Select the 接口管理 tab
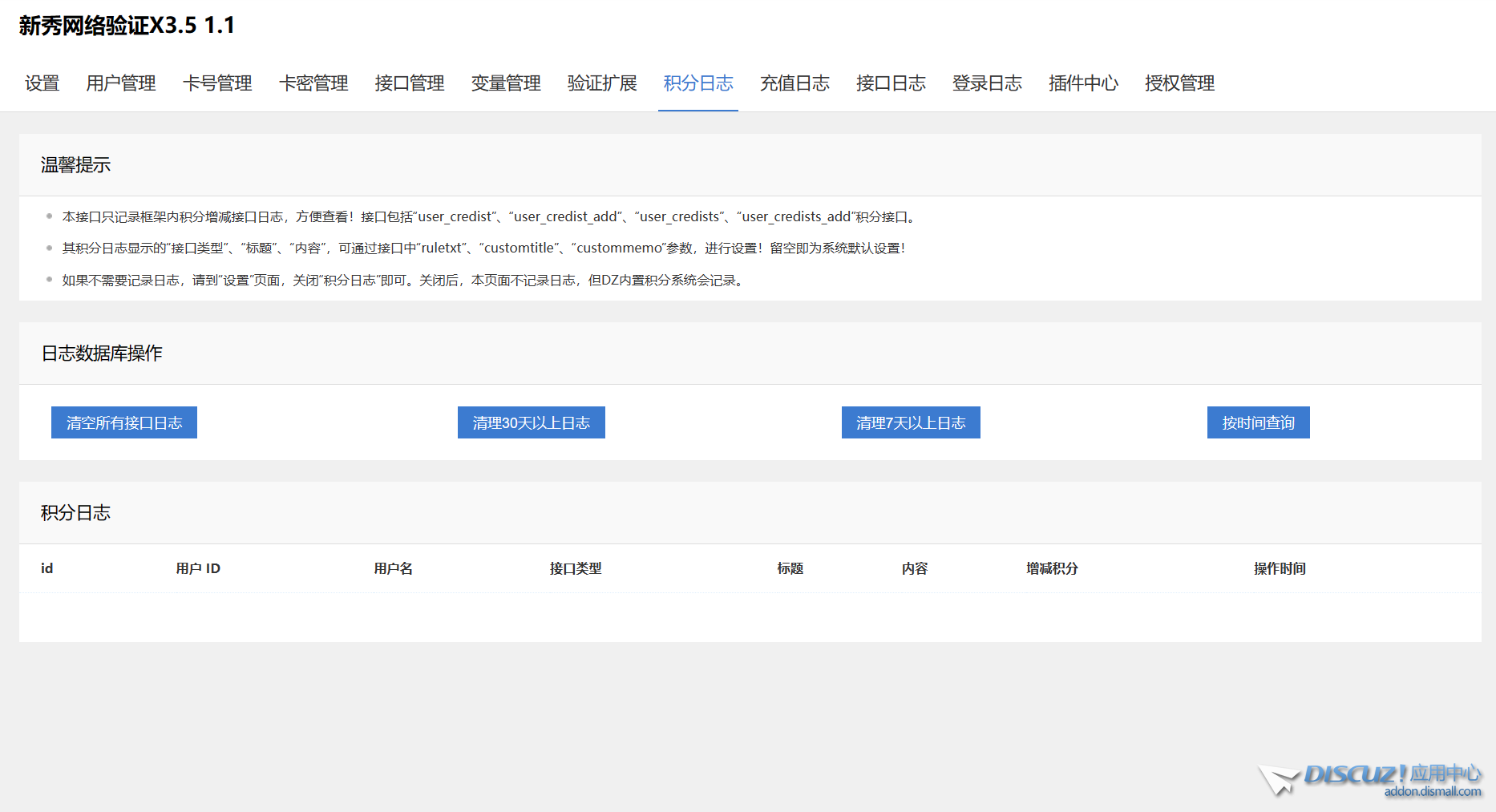 [x=410, y=83]
